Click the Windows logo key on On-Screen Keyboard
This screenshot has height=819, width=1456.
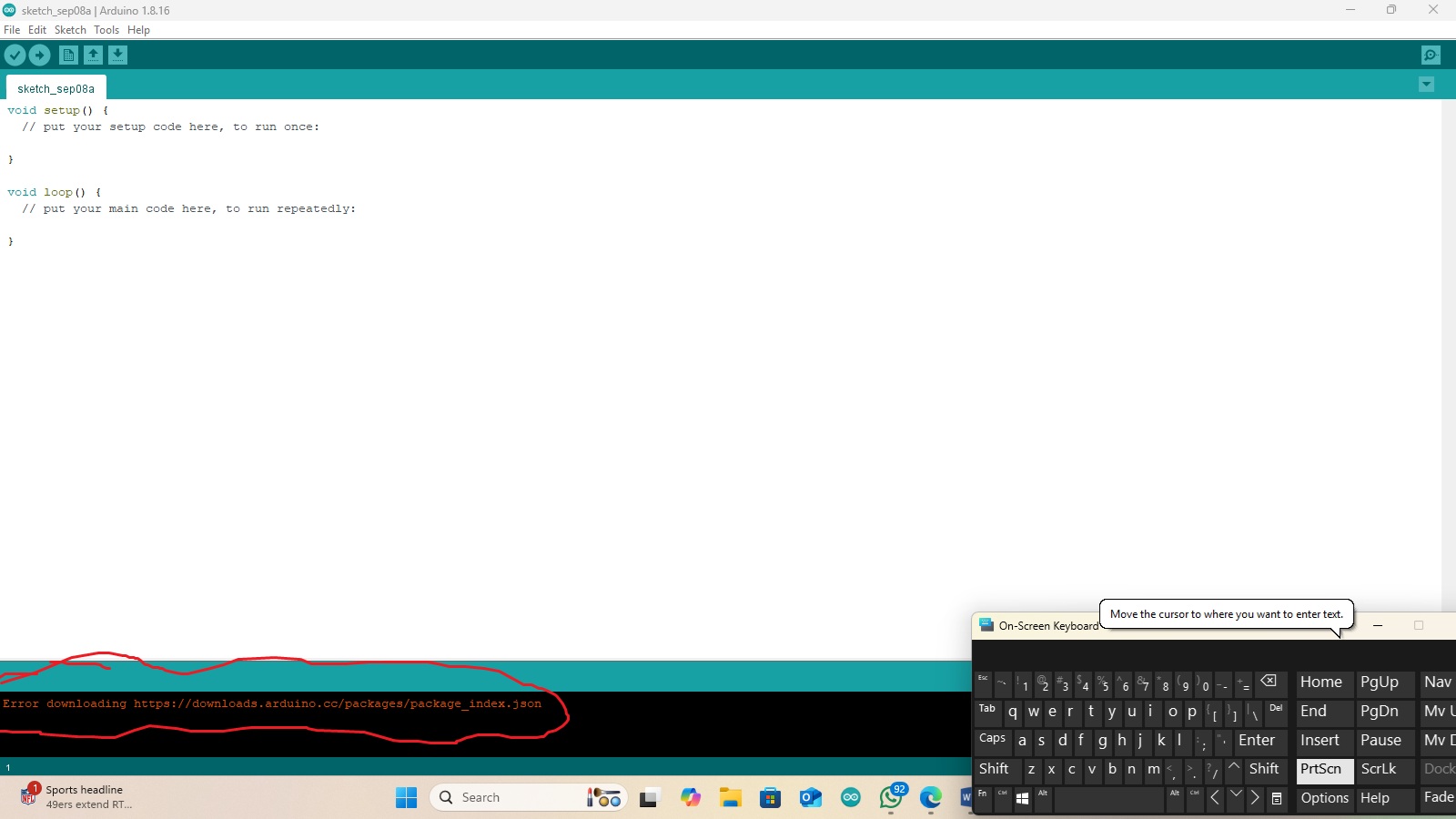(1023, 798)
